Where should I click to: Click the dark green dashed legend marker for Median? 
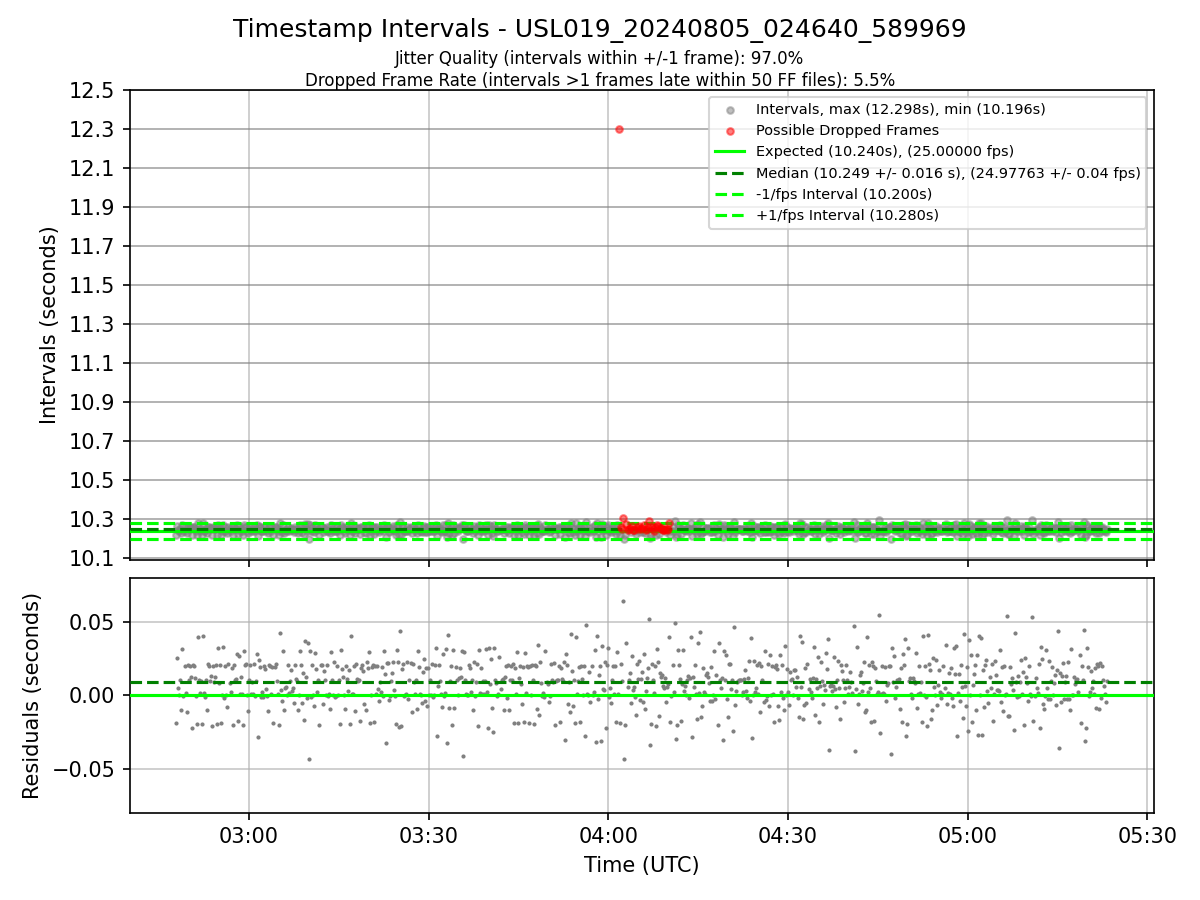pyautogui.click(x=731, y=173)
